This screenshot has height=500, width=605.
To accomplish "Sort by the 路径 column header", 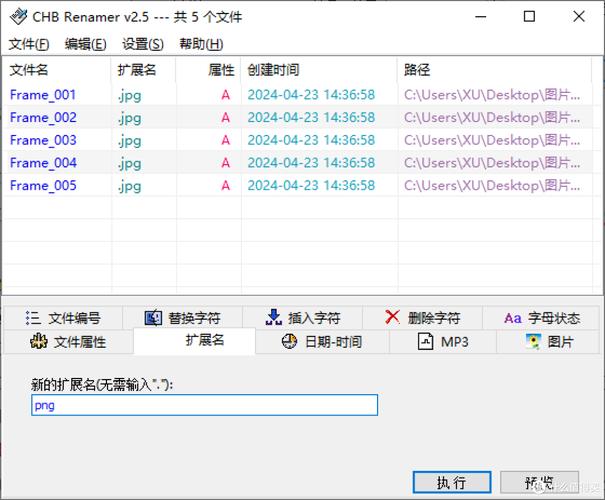I will tap(495, 70).
